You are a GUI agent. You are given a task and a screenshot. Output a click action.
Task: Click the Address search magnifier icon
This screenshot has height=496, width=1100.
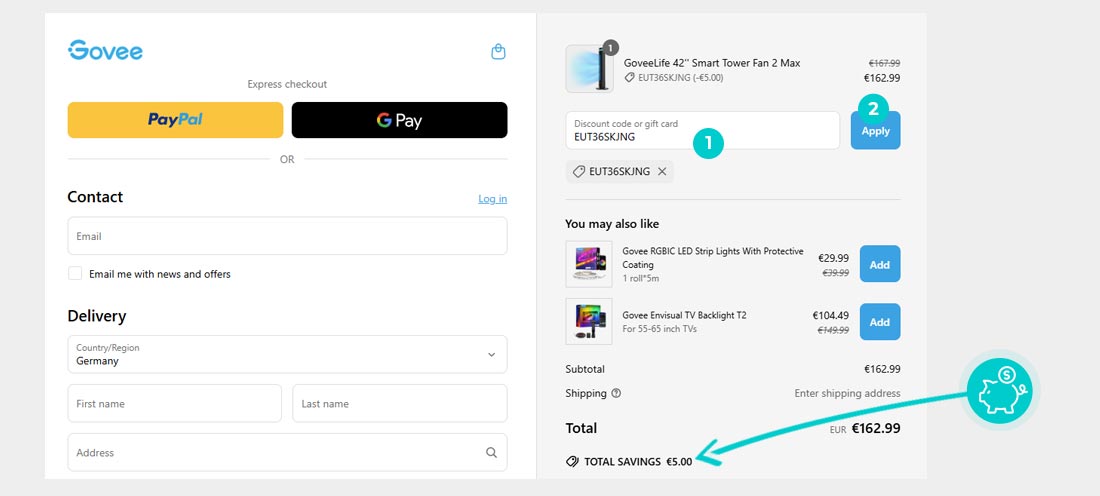pyautogui.click(x=492, y=453)
